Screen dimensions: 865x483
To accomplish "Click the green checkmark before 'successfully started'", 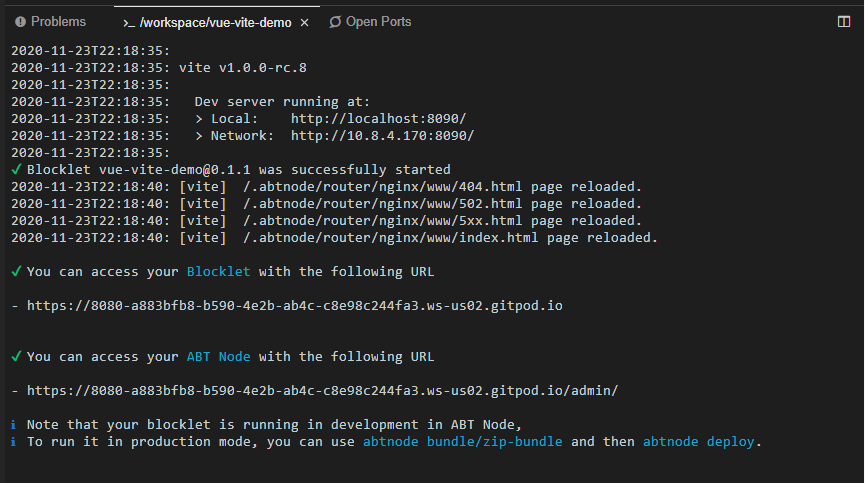I will point(15,169).
